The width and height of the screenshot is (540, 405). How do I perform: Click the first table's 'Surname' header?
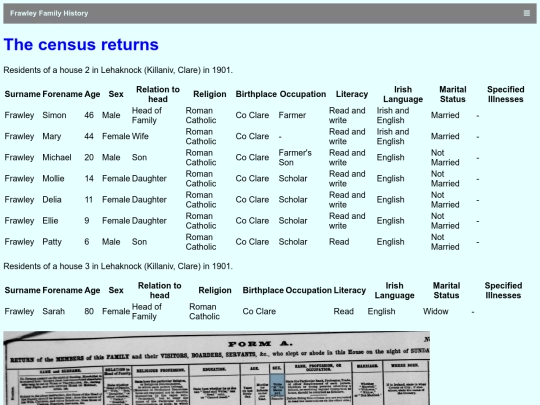coord(23,94)
